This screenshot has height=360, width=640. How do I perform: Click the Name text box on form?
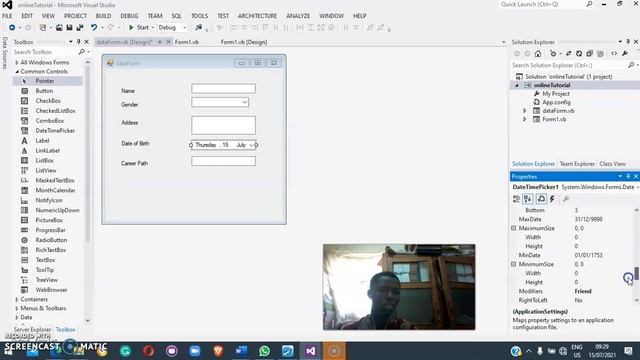(x=223, y=89)
